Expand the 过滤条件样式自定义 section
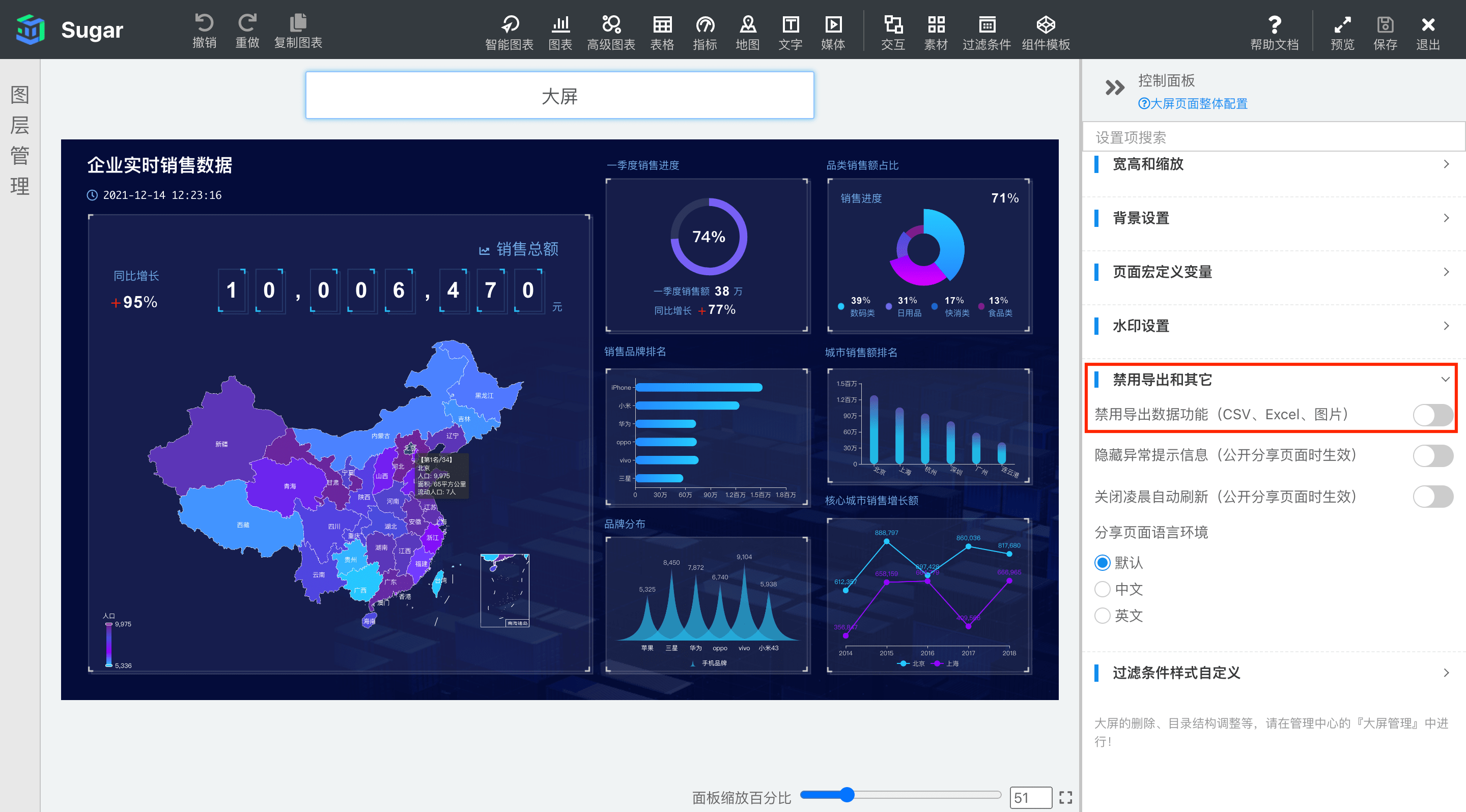 click(x=1274, y=673)
